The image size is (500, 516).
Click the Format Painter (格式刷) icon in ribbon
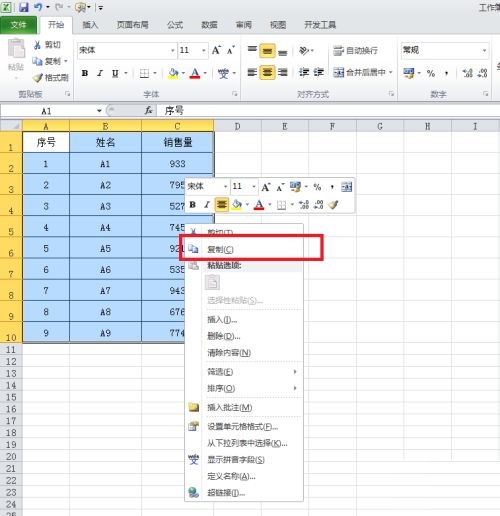point(38,78)
